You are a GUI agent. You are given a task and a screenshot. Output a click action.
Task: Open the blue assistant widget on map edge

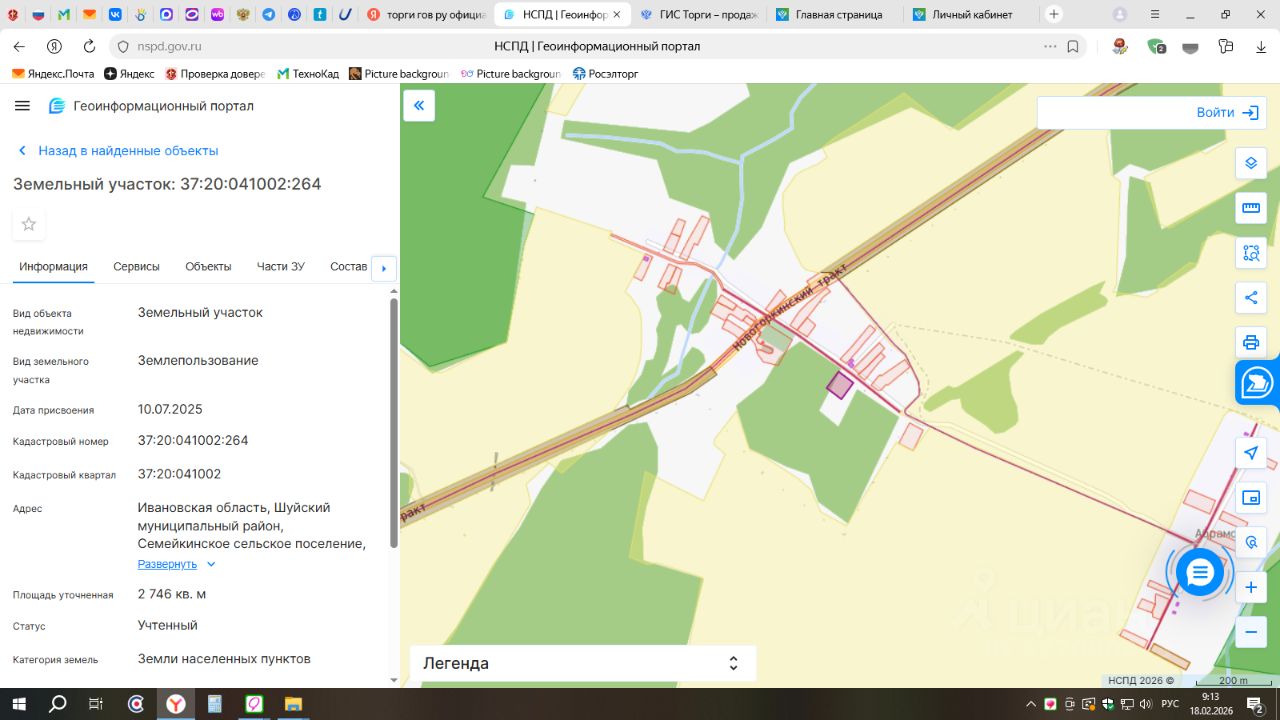[x=1258, y=382]
